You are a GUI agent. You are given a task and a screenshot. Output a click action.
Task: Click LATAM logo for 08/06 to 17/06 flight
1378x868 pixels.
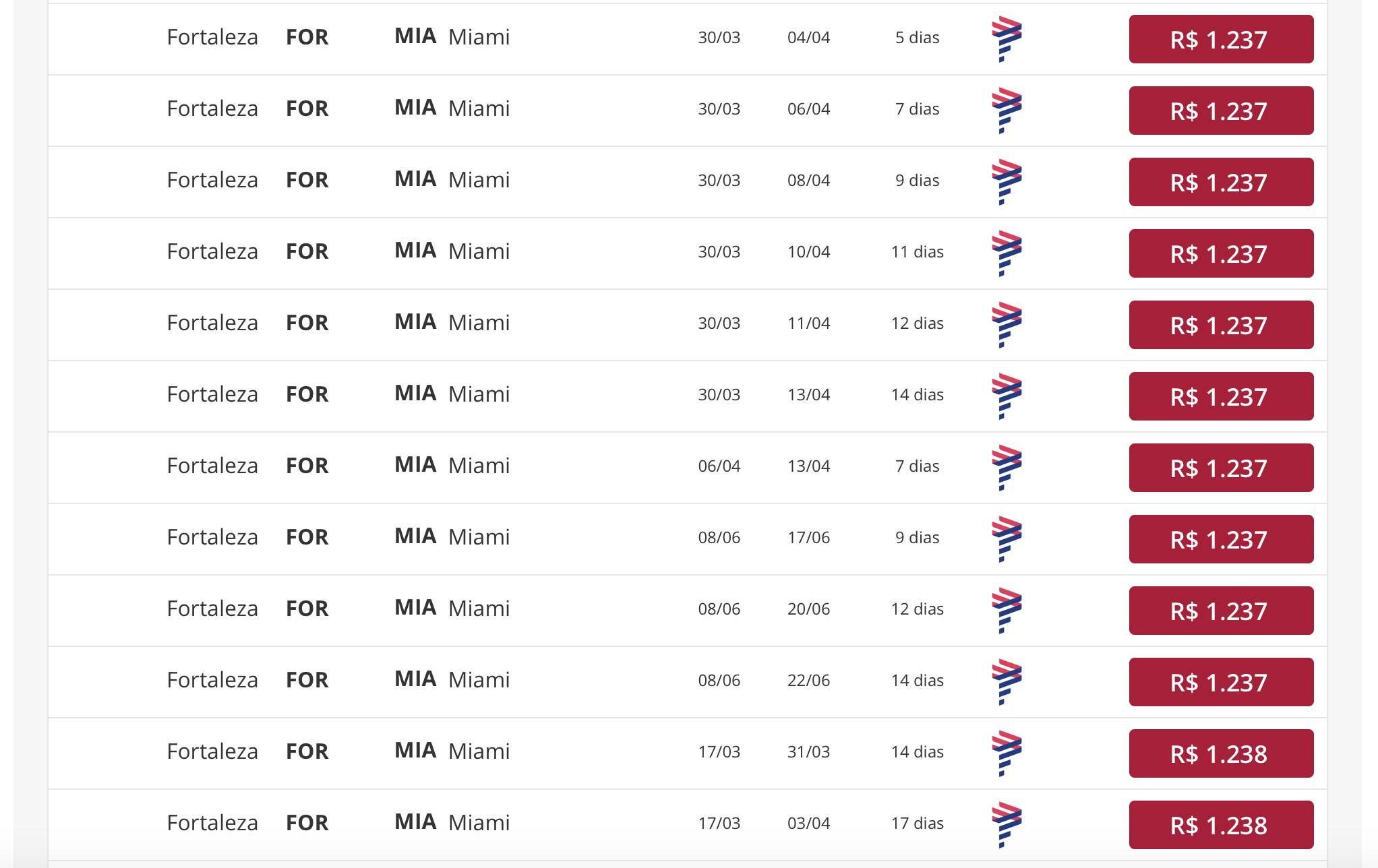coord(1007,539)
